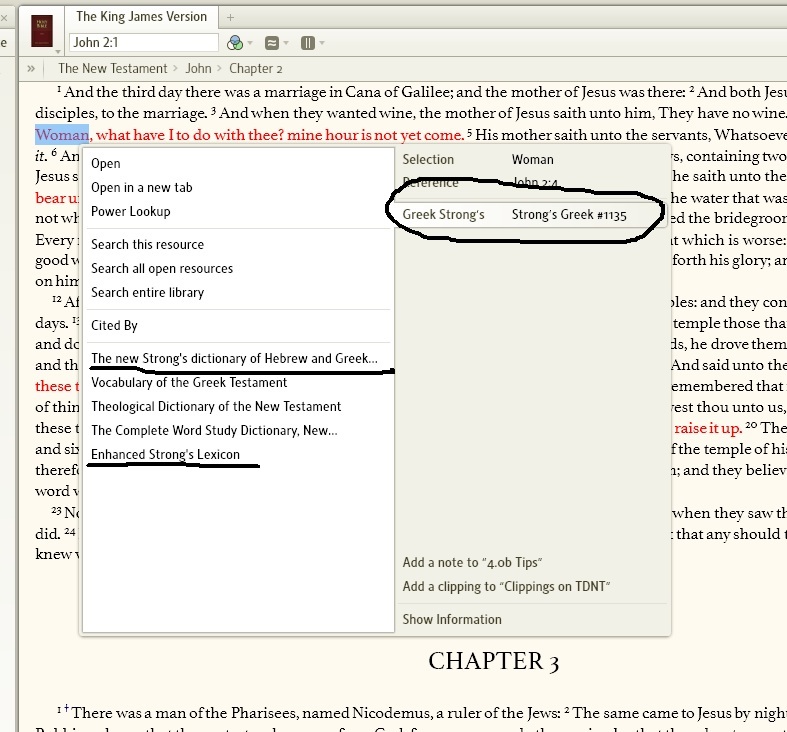The width and height of the screenshot is (787, 732).
Task: Select the Selection Woman row
Action: tap(532, 160)
